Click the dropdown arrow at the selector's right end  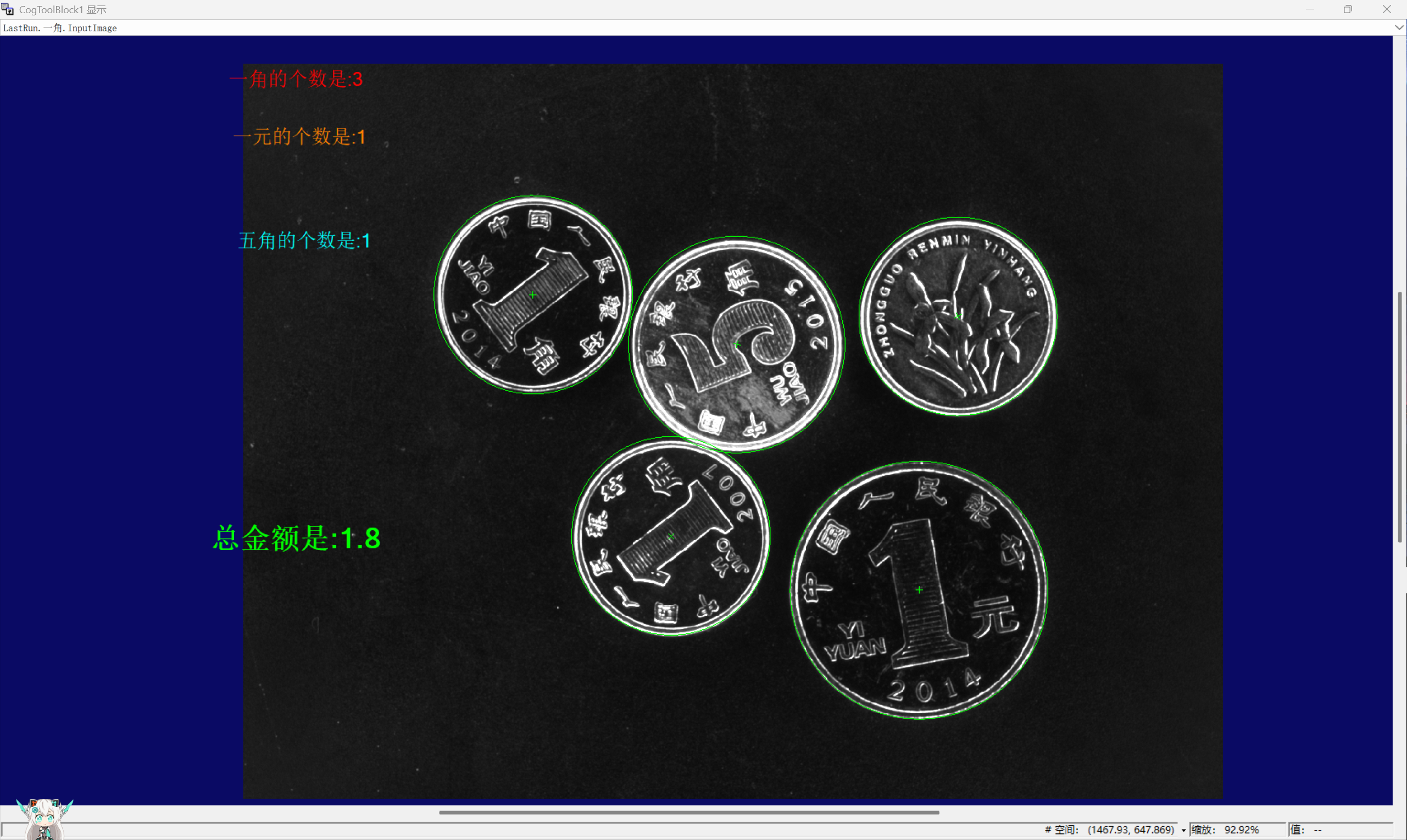pyautogui.click(x=1399, y=27)
